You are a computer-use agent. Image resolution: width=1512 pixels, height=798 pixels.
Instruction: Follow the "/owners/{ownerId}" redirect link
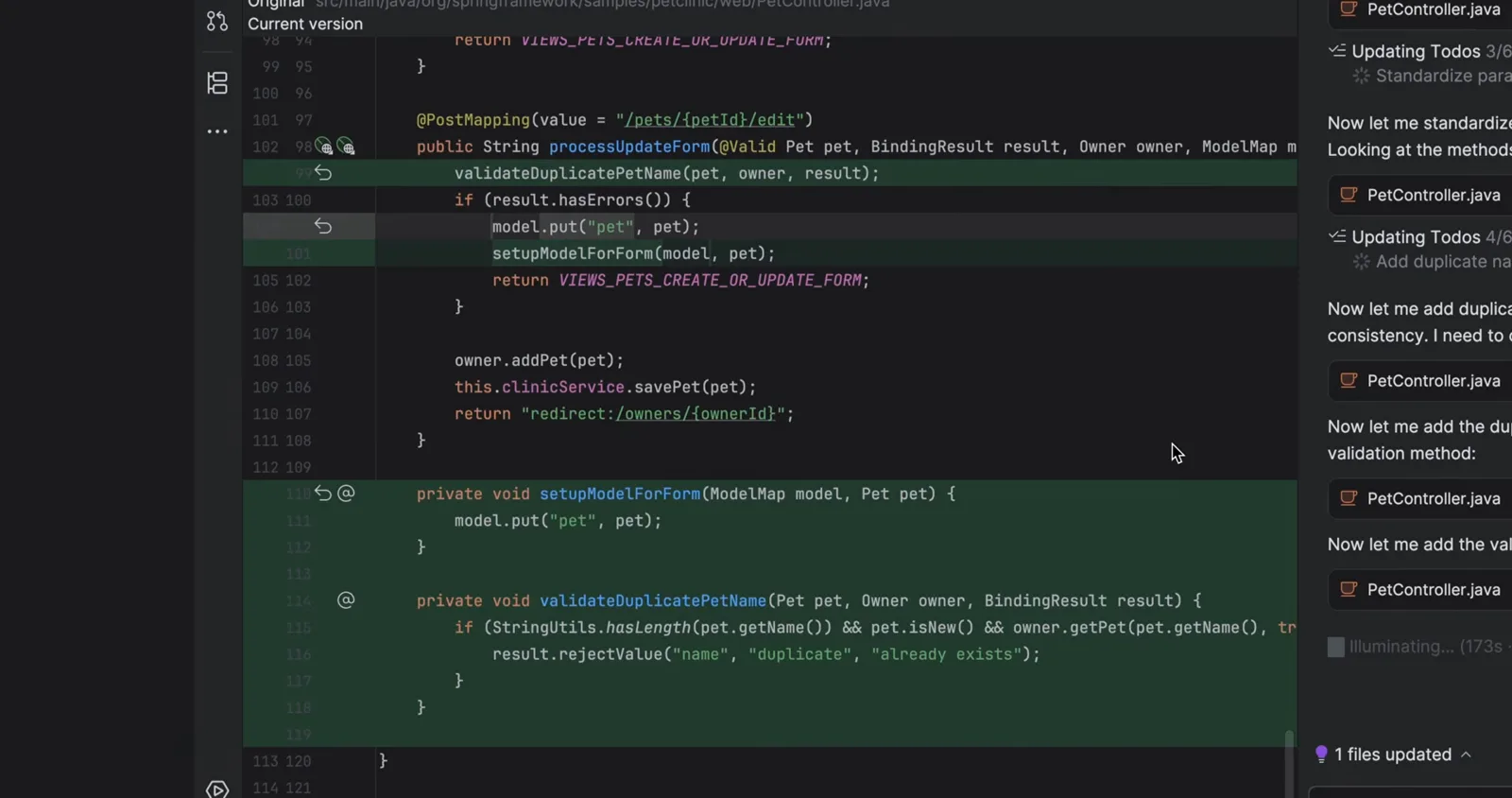696,414
